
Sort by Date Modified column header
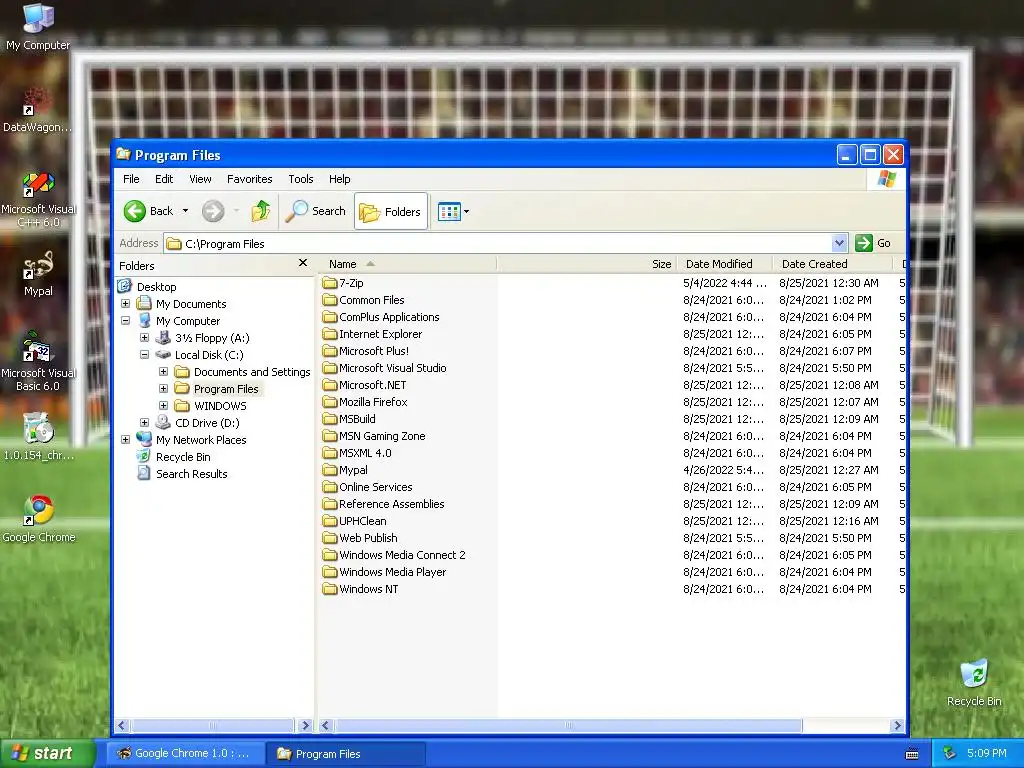point(724,264)
